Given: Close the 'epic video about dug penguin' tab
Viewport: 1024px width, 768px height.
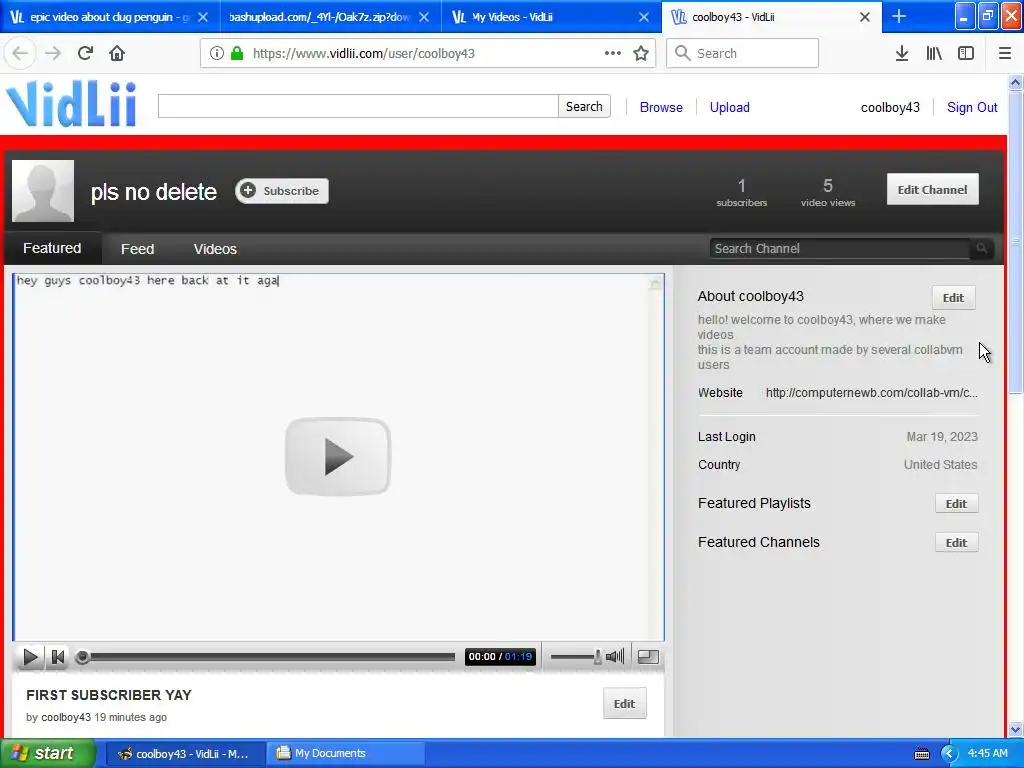Looking at the screenshot, I should pos(203,17).
